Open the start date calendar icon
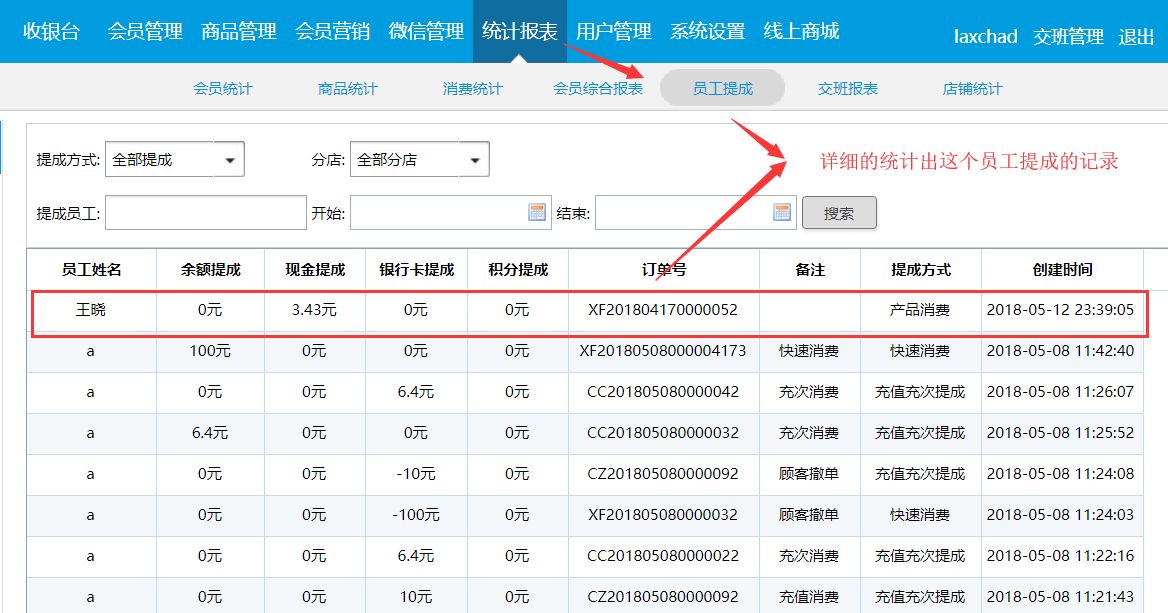The width and height of the screenshot is (1168, 613). (x=537, y=212)
